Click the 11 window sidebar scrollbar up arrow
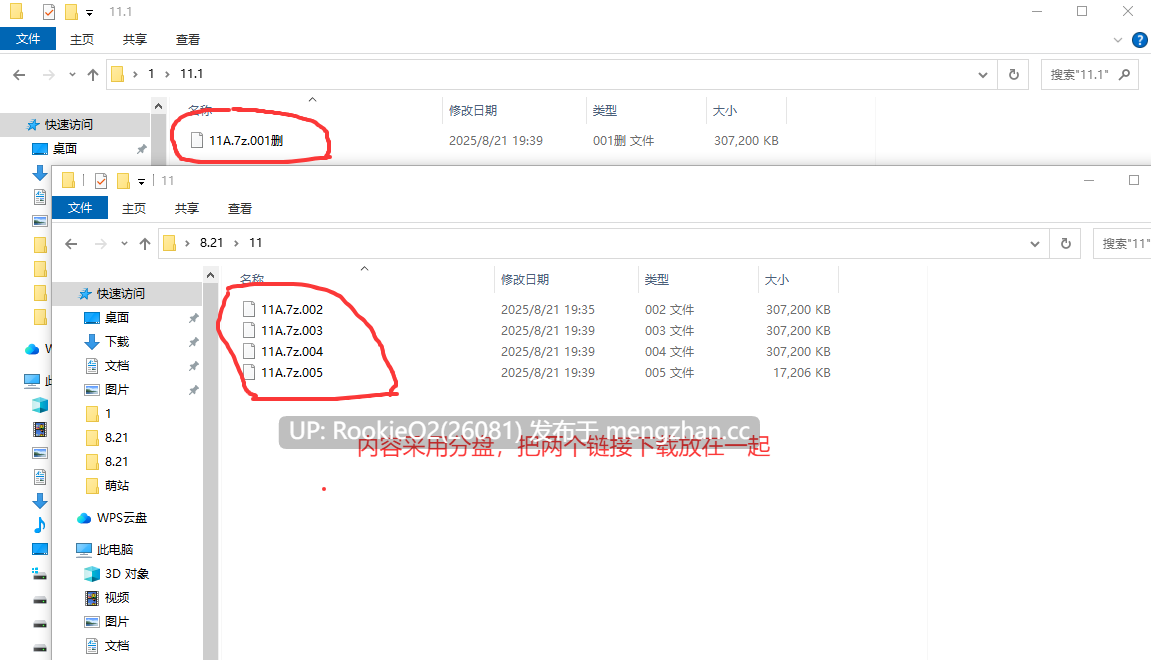 coord(211,275)
